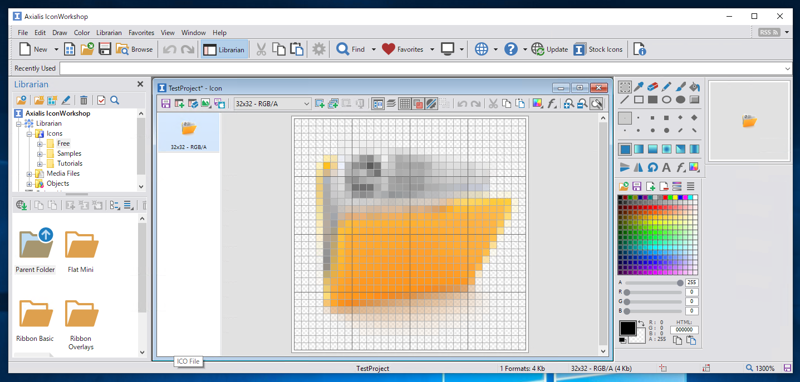
Task: Expand the Samples folder node
Action: (39, 154)
